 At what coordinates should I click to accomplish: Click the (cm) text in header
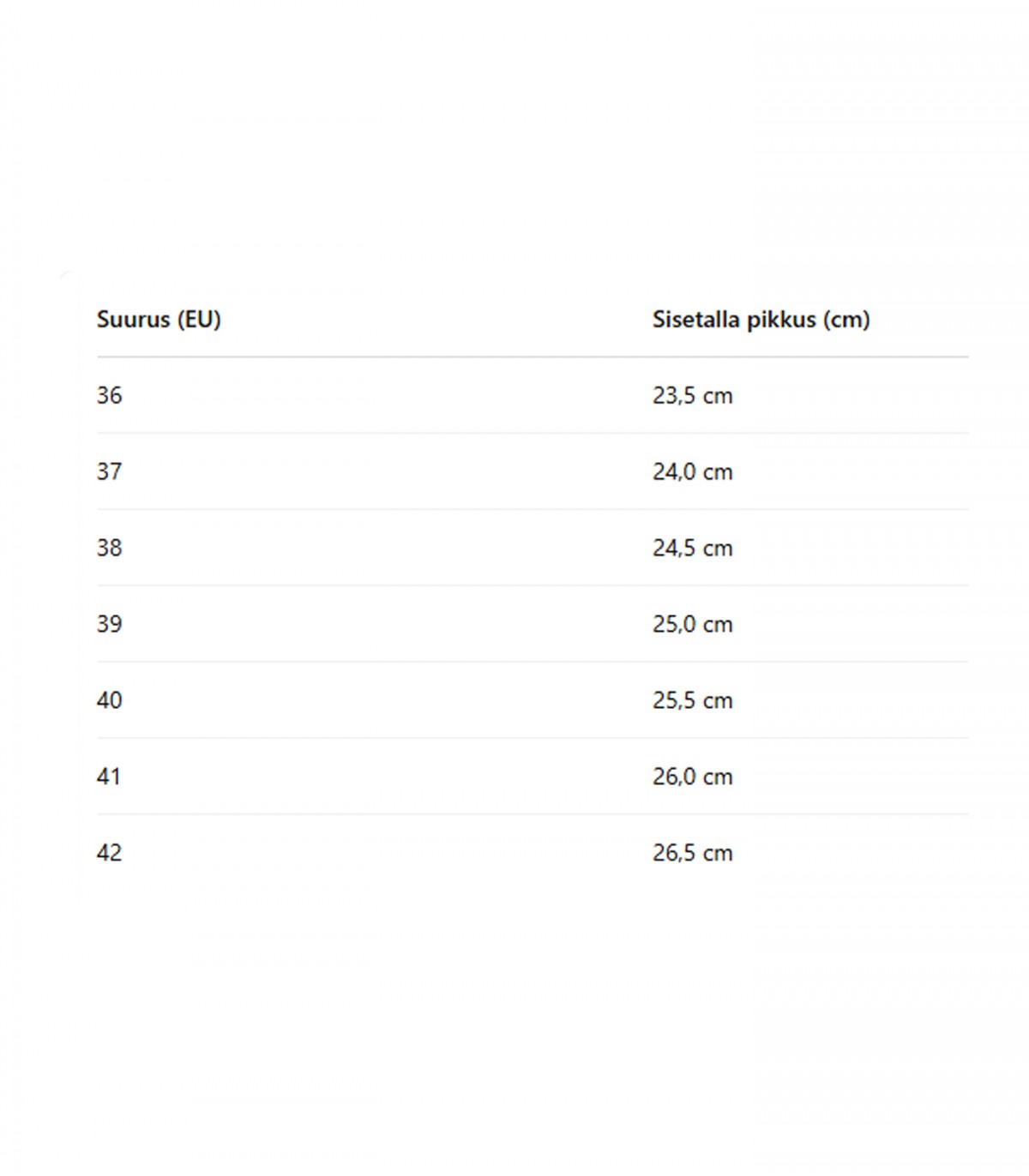coord(846,320)
